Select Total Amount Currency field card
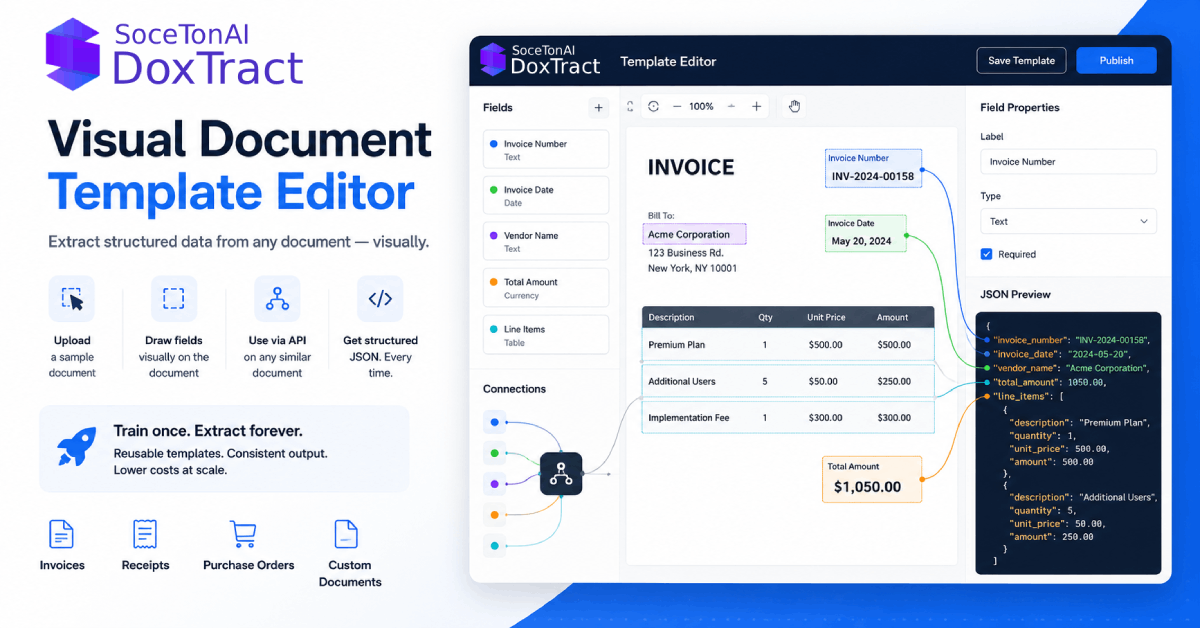 [x=545, y=287]
